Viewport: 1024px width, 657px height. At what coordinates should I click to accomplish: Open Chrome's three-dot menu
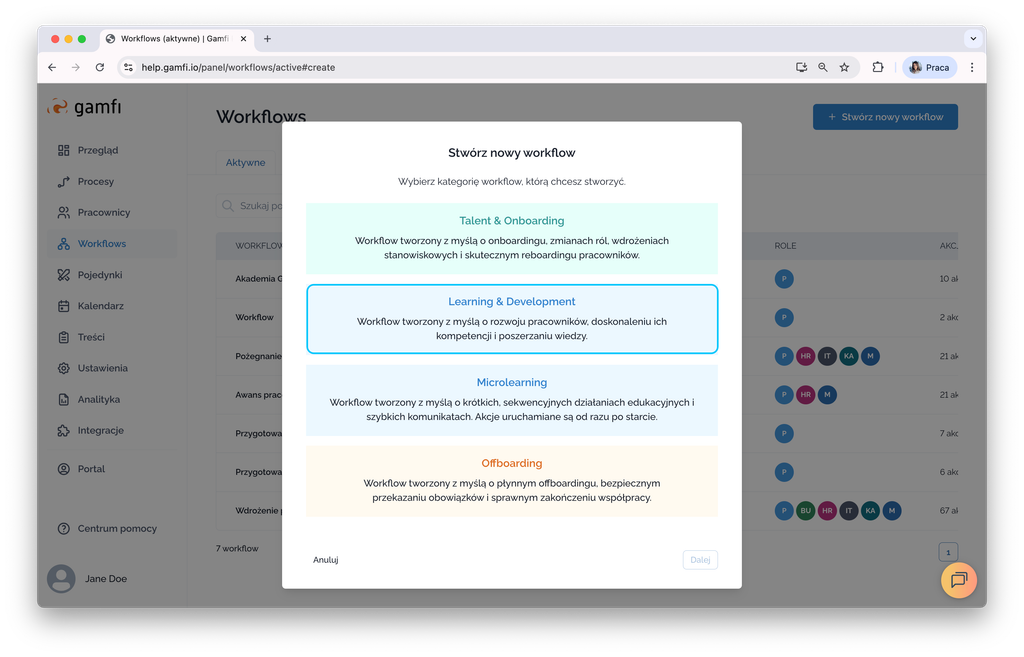pos(972,67)
